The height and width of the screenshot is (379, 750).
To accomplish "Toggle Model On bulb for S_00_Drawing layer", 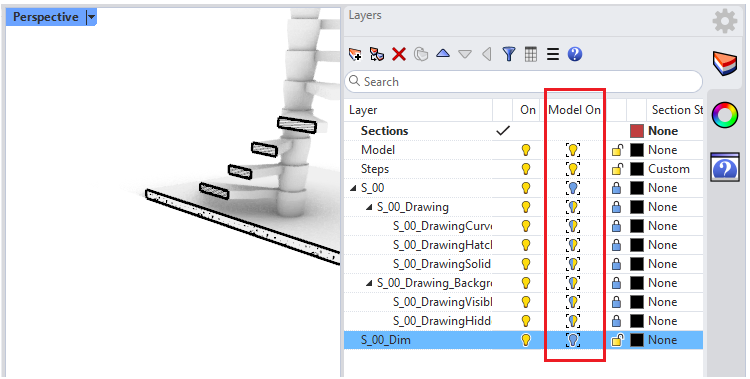I will [x=573, y=207].
